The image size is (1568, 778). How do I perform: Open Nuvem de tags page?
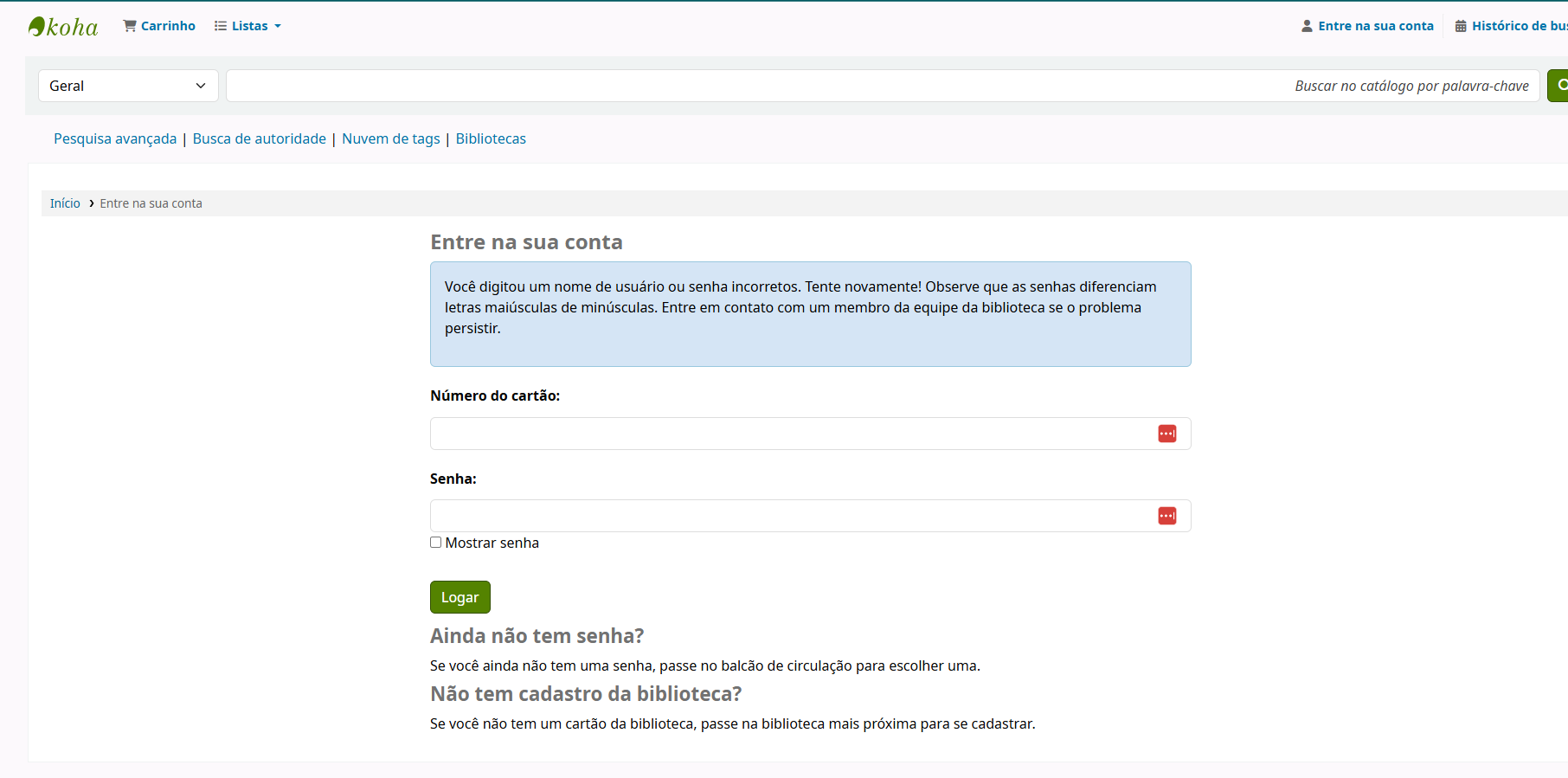point(391,138)
